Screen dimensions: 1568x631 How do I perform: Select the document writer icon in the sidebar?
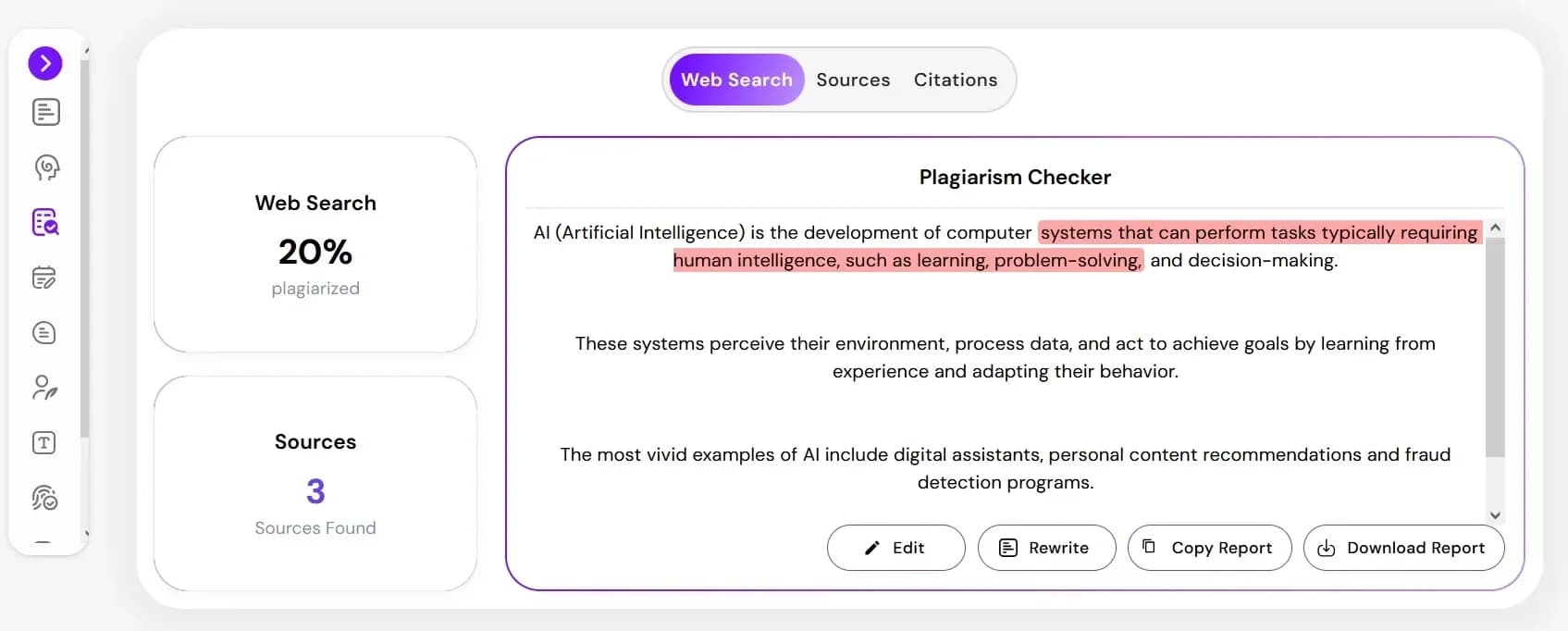coord(44,111)
